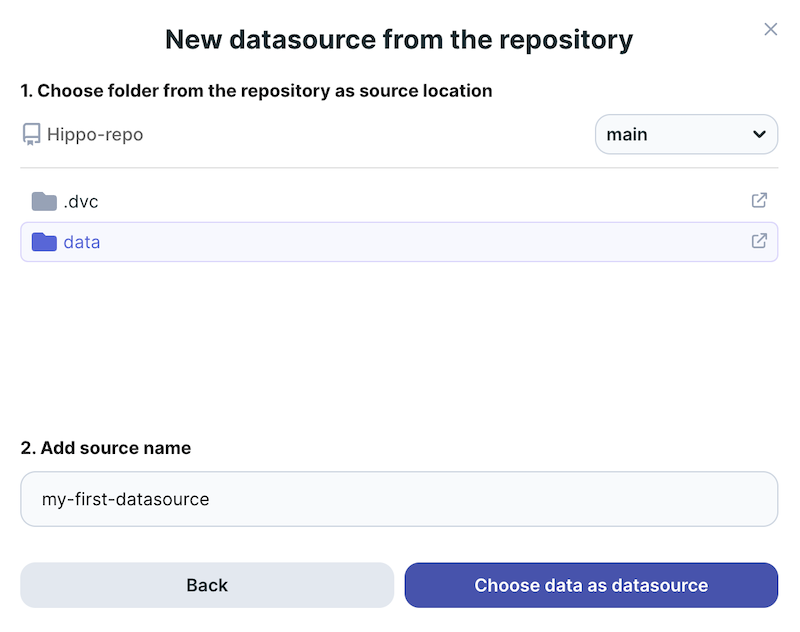
Task: Click the empty area below the folder list
Action: click(399, 340)
